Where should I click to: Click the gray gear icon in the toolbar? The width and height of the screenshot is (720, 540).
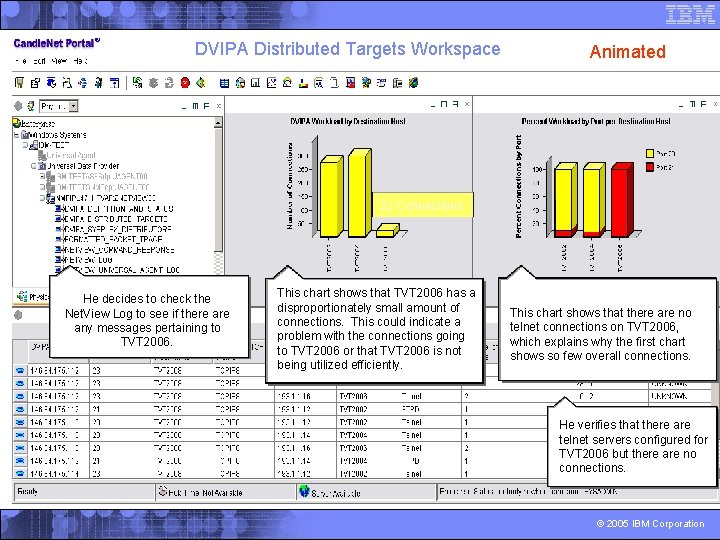tap(153, 83)
